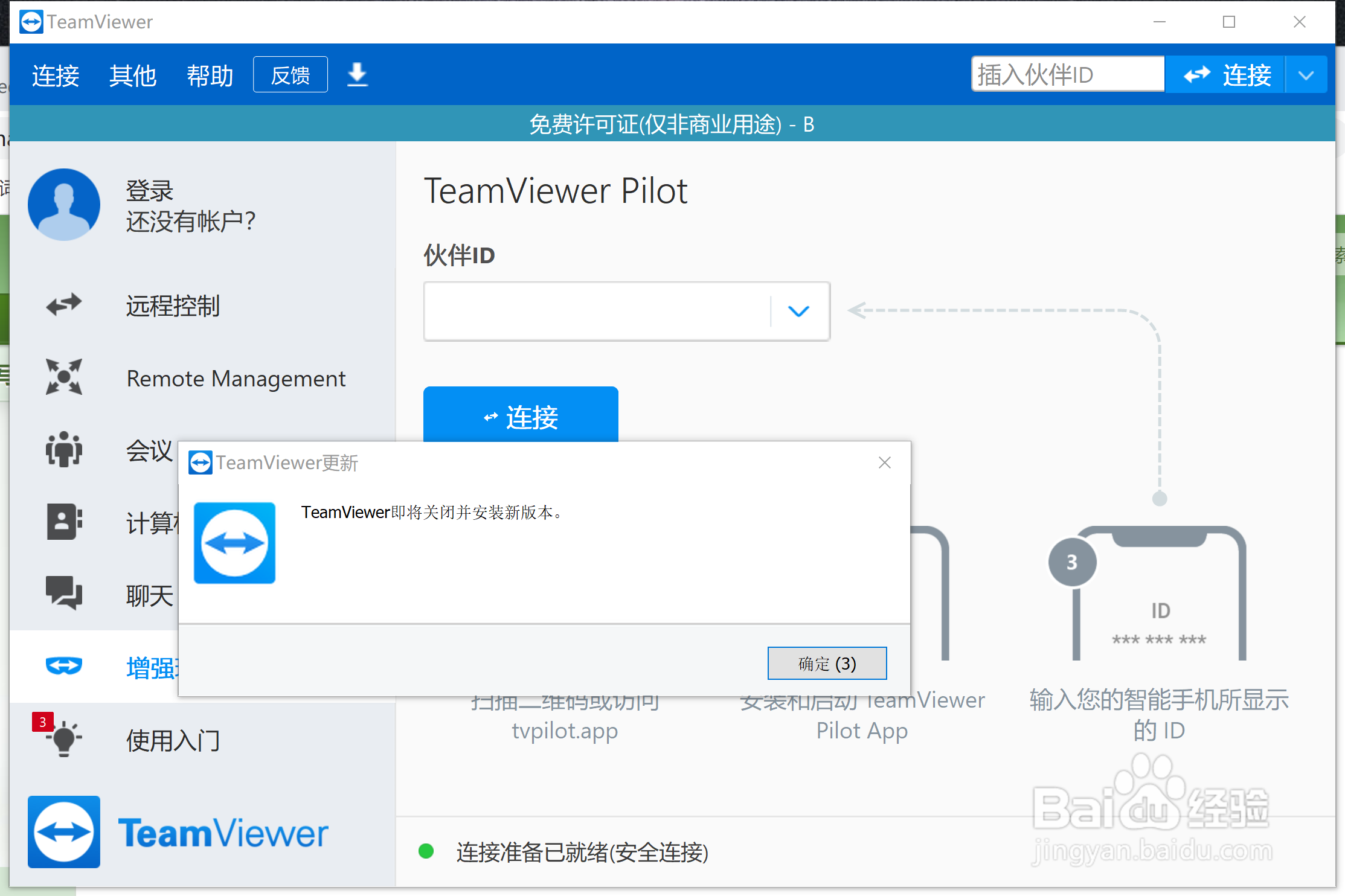Screen dimensions: 1345x896
Task: Click the TeamViewer logo in sidebar bottom
Action: [178, 832]
